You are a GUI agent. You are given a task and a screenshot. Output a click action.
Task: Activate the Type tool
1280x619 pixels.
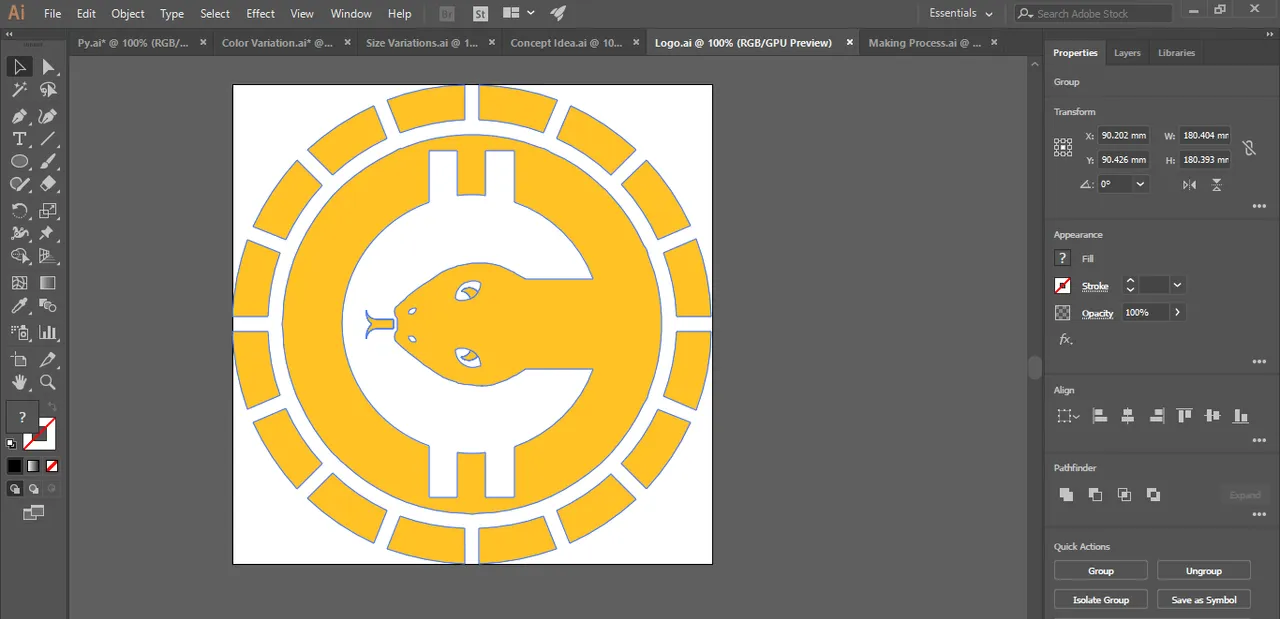tap(19, 139)
